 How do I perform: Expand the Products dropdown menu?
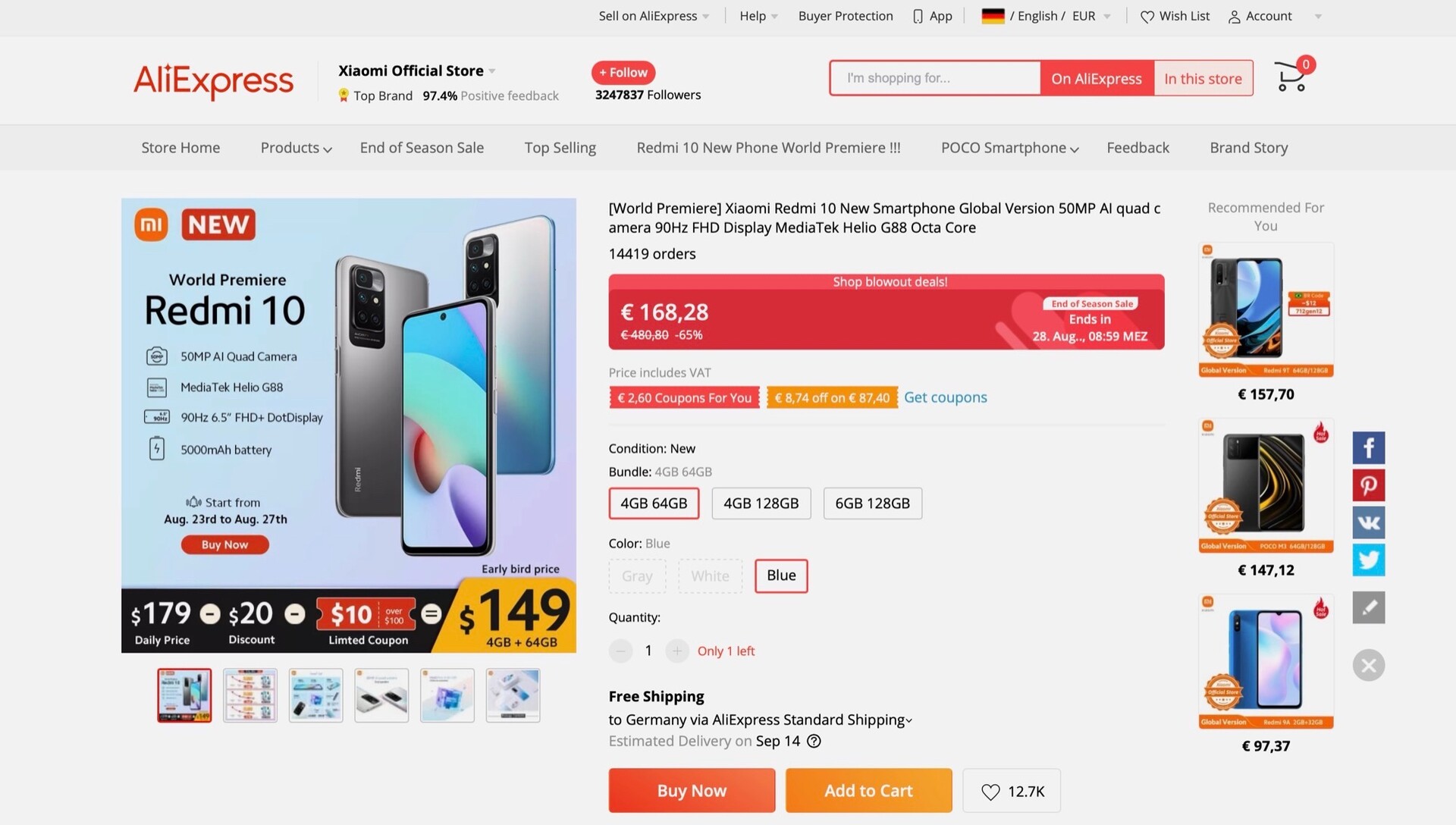(296, 148)
